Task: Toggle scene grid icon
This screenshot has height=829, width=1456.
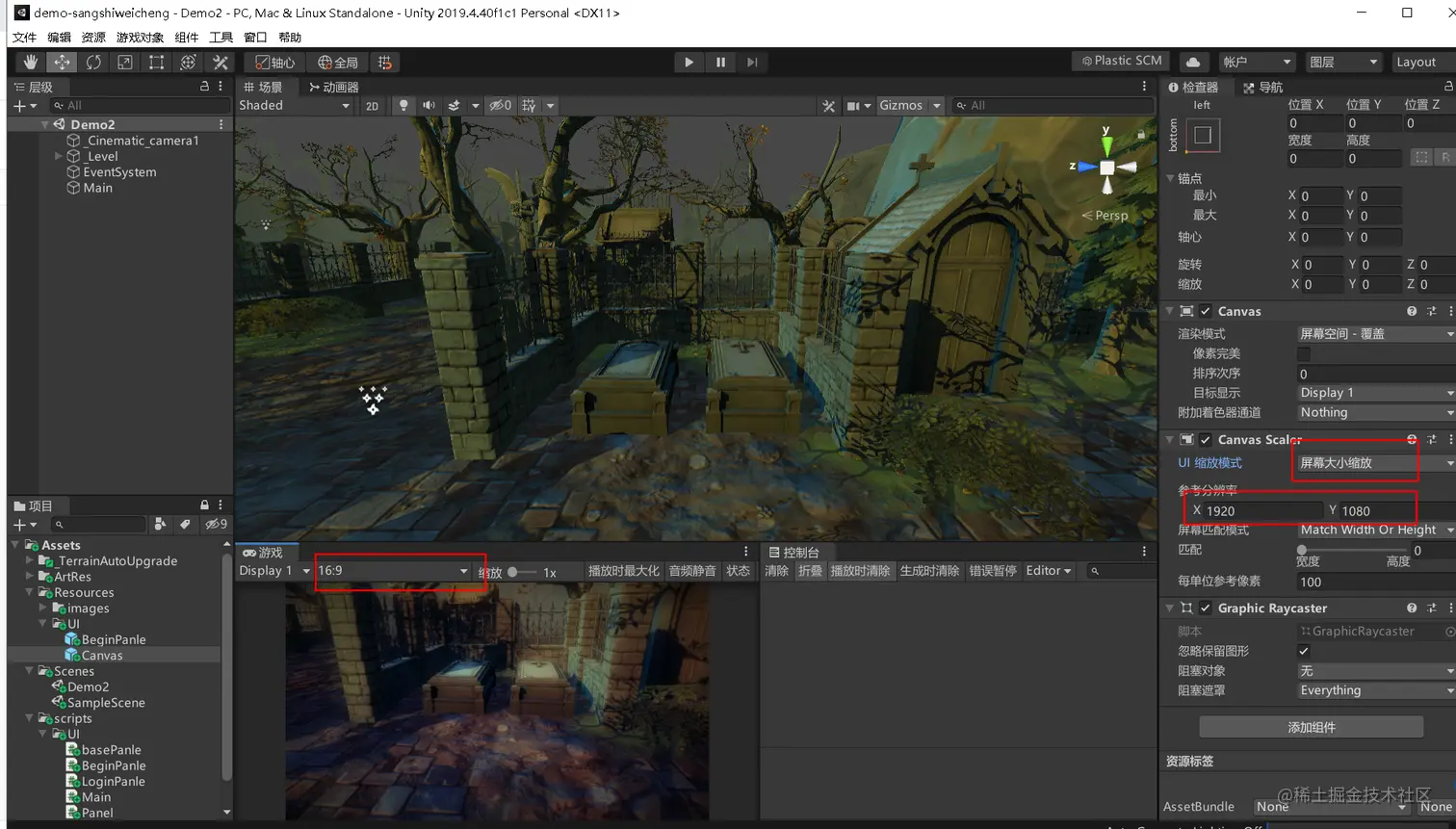Action: (529, 106)
